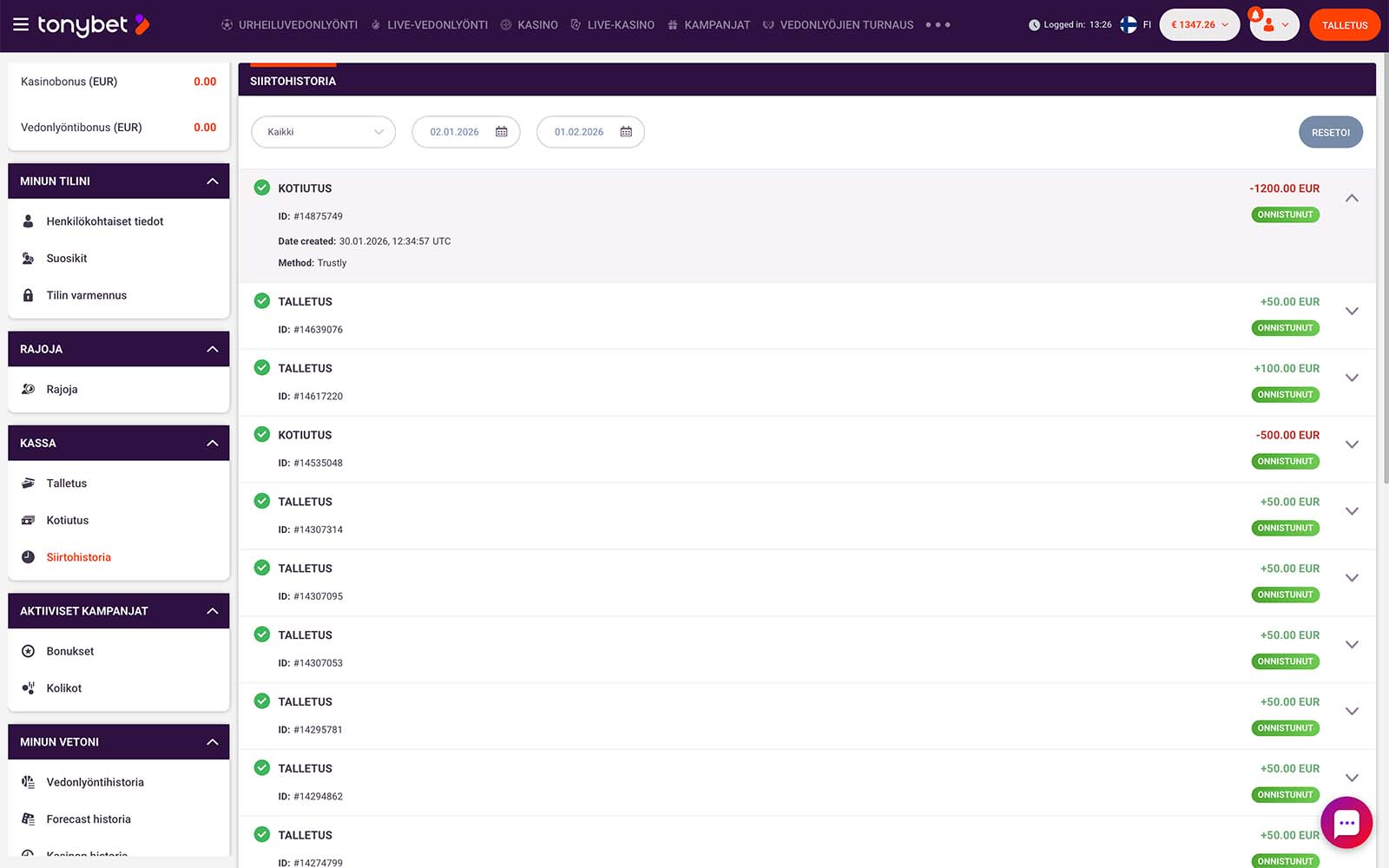The width and height of the screenshot is (1389, 868).
Task: Click the Onnistunut badge of #14535048
Action: pos(1285,461)
